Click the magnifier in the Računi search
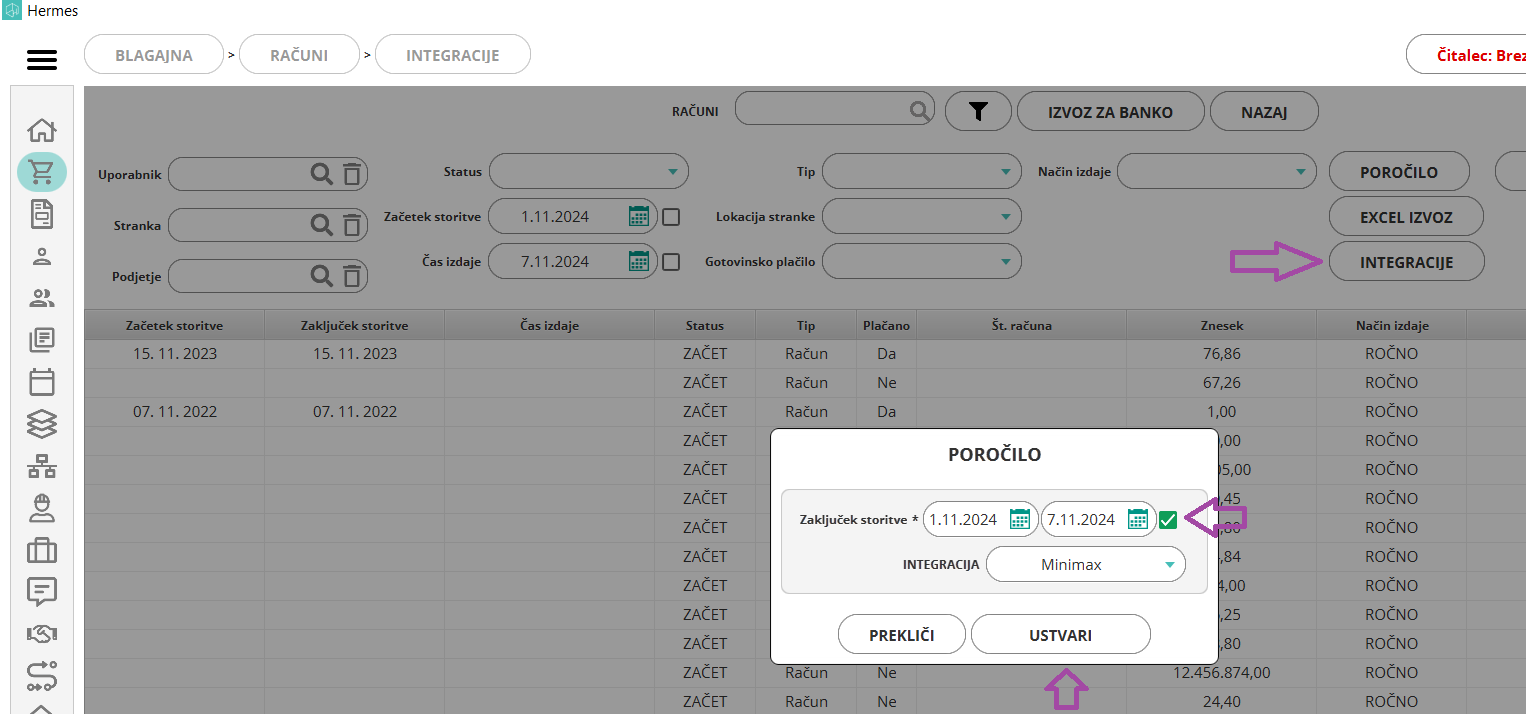Image resolution: width=1526 pixels, height=714 pixels. 920,111
